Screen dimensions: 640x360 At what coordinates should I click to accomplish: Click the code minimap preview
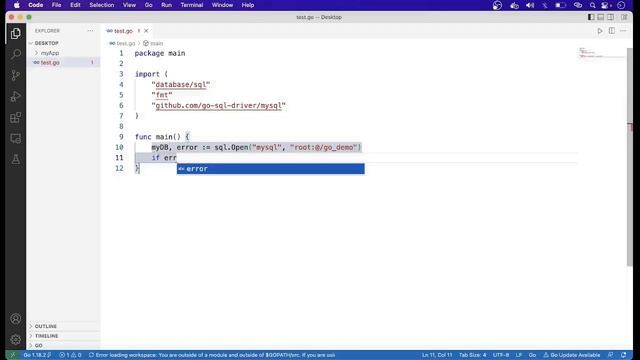point(602,53)
